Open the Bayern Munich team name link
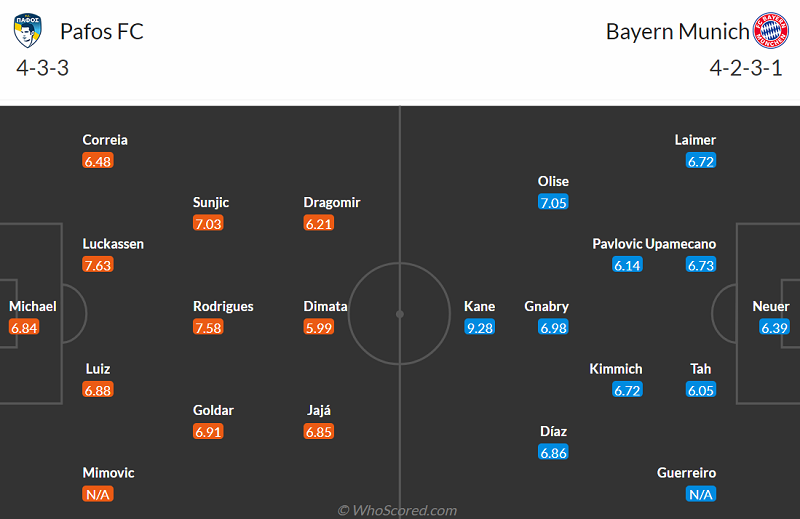 coord(677,31)
